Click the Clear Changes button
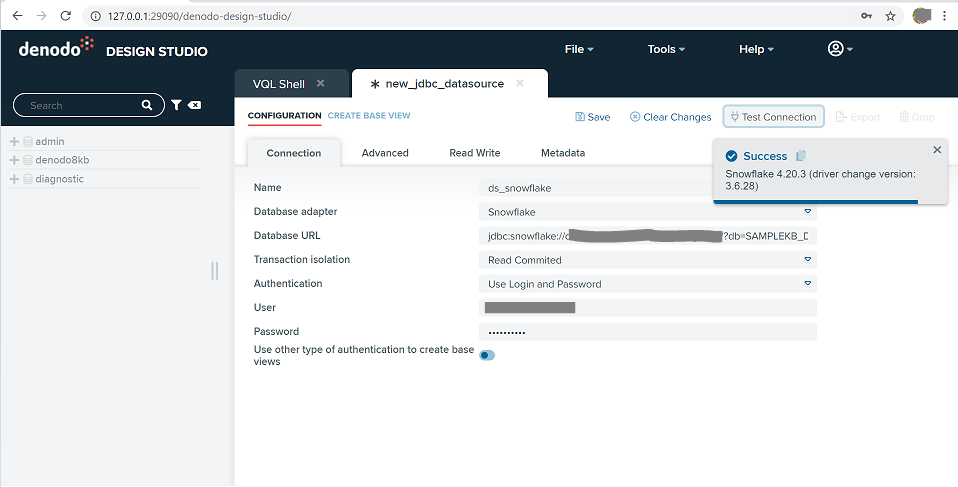This screenshot has width=958, height=487. [x=670, y=117]
